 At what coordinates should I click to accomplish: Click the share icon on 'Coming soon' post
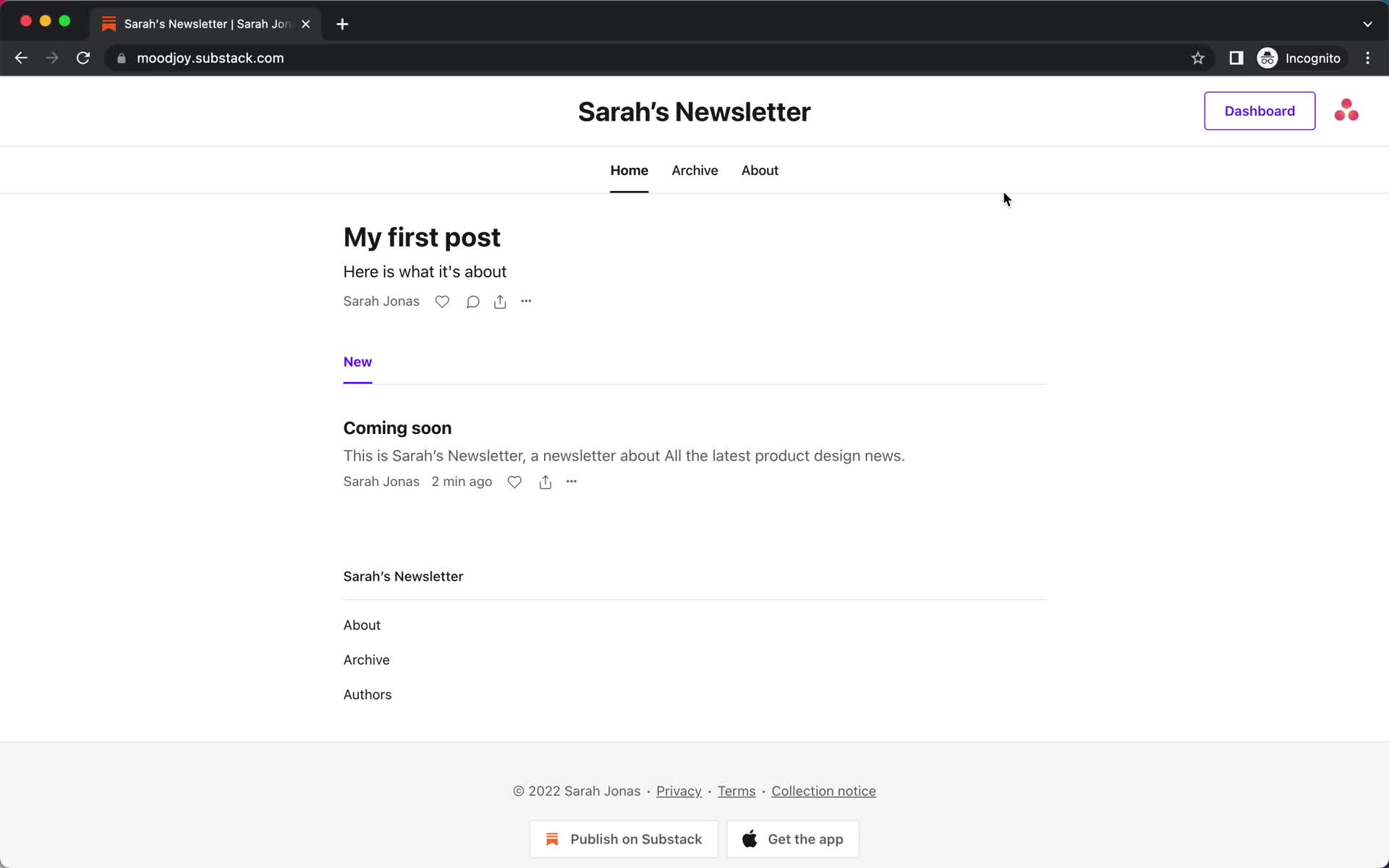point(544,482)
